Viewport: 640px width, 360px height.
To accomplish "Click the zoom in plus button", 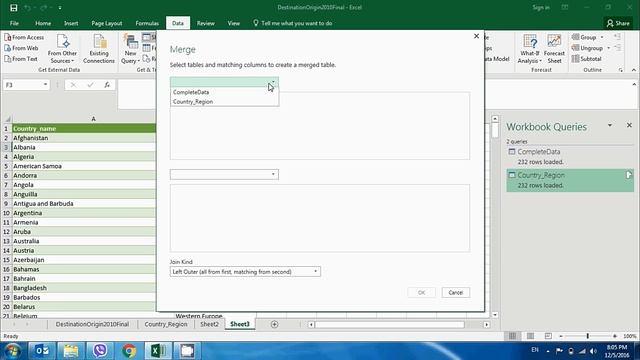I will pyautogui.click(x=615, y=336).
